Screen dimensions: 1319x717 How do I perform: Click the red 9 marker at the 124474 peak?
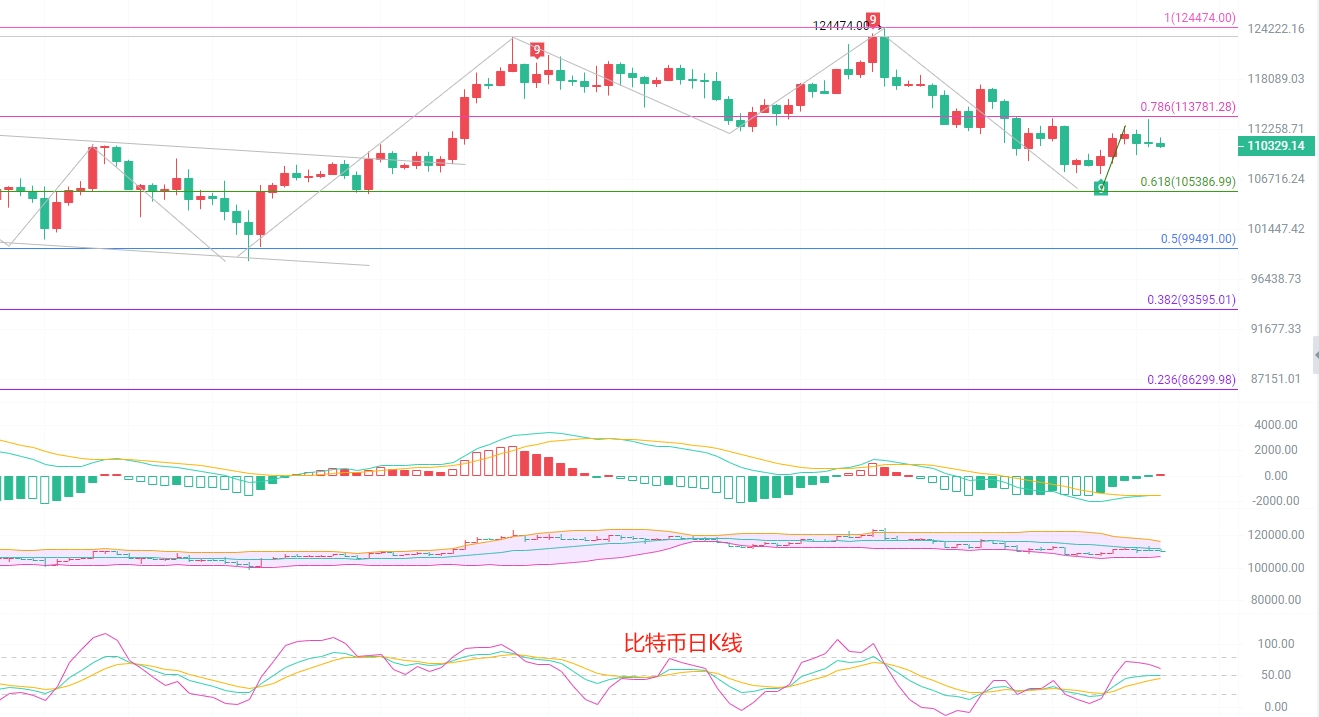pos(873,19)
